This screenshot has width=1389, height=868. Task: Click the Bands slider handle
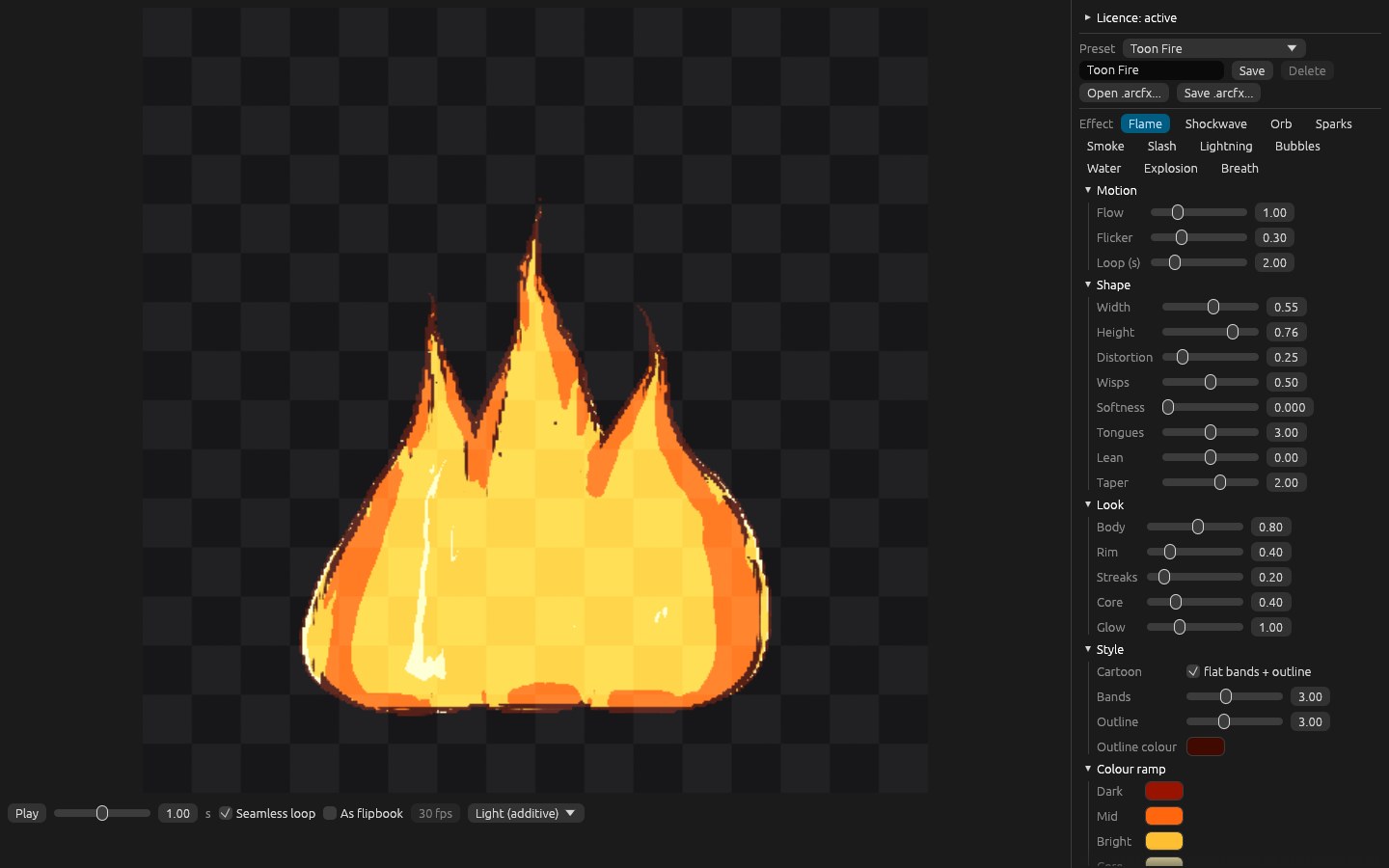pos(1226,696)
